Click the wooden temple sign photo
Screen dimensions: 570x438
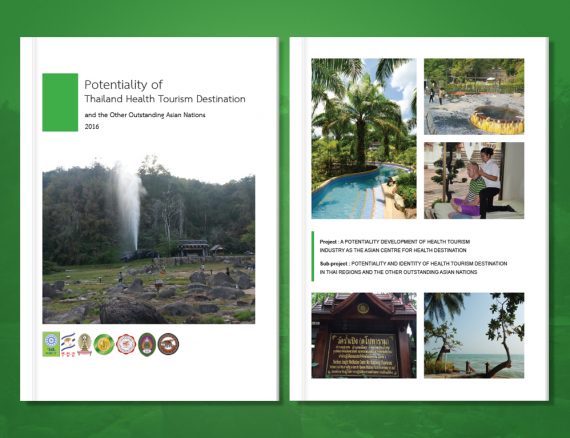[x=364, y=335]
